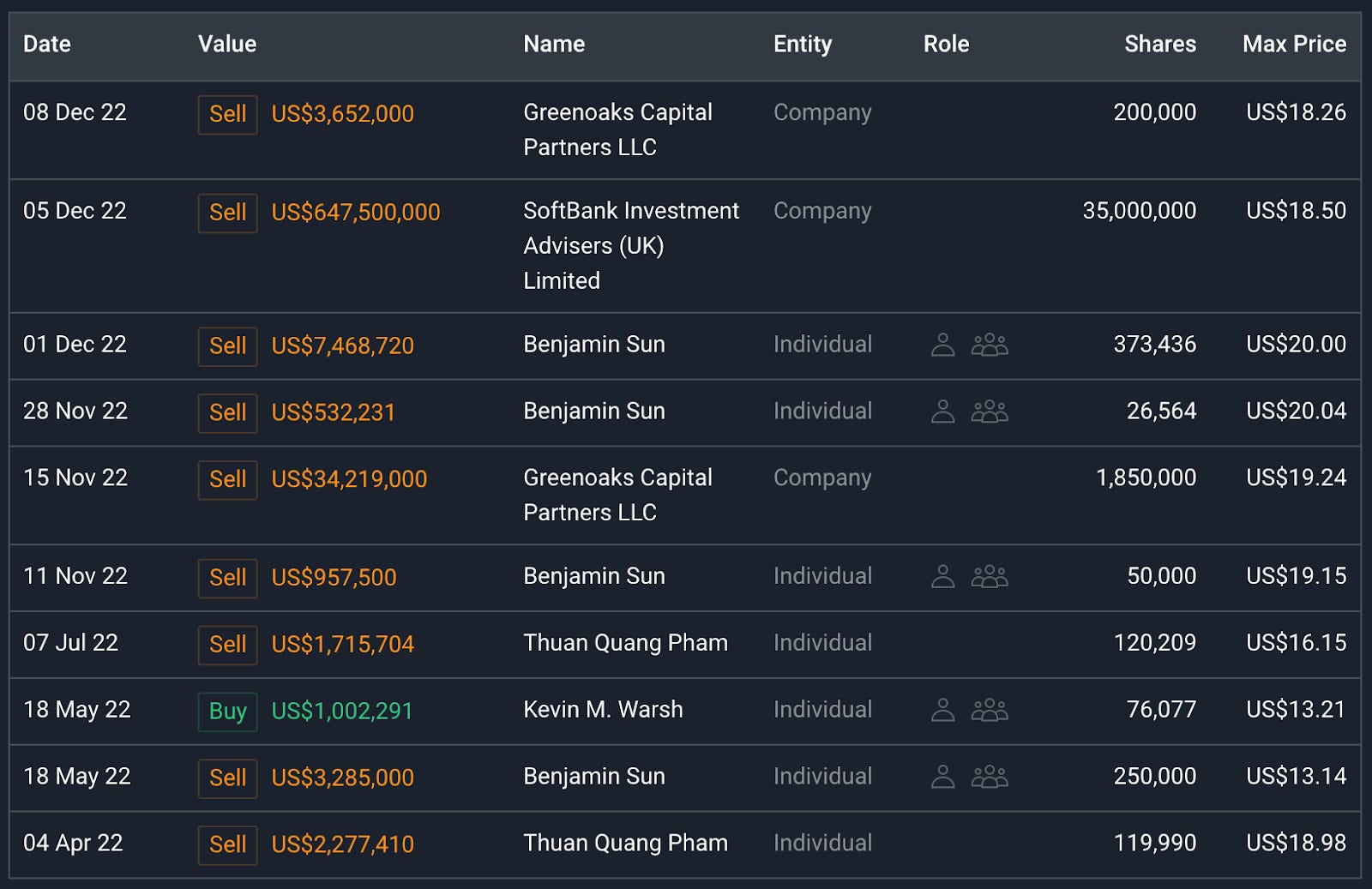1372x889 pixels.
Task: Click the Entity column header
Action: pyautogui.click(x=803, y=45)
